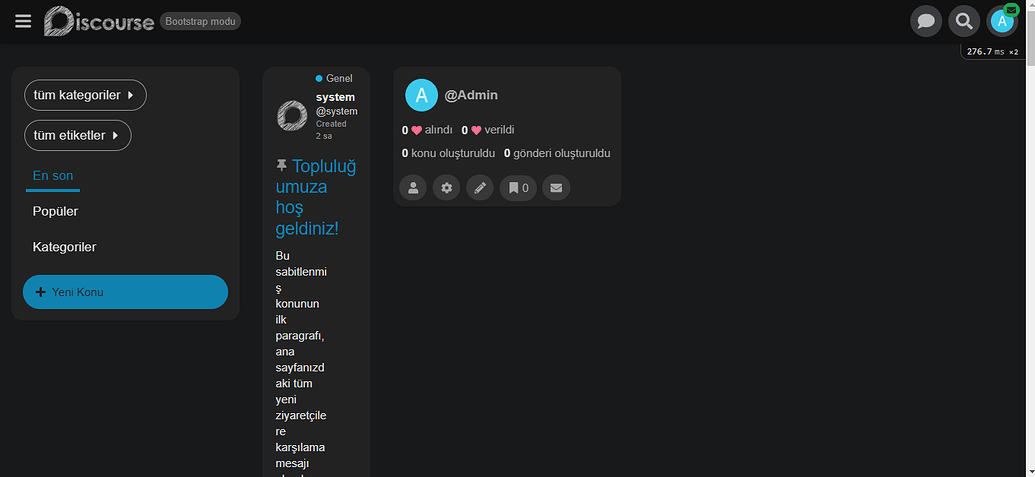Click the 'Bootstrap modu' badge
This screenshot has width=1035, height=477.
[x=200, y=21]
